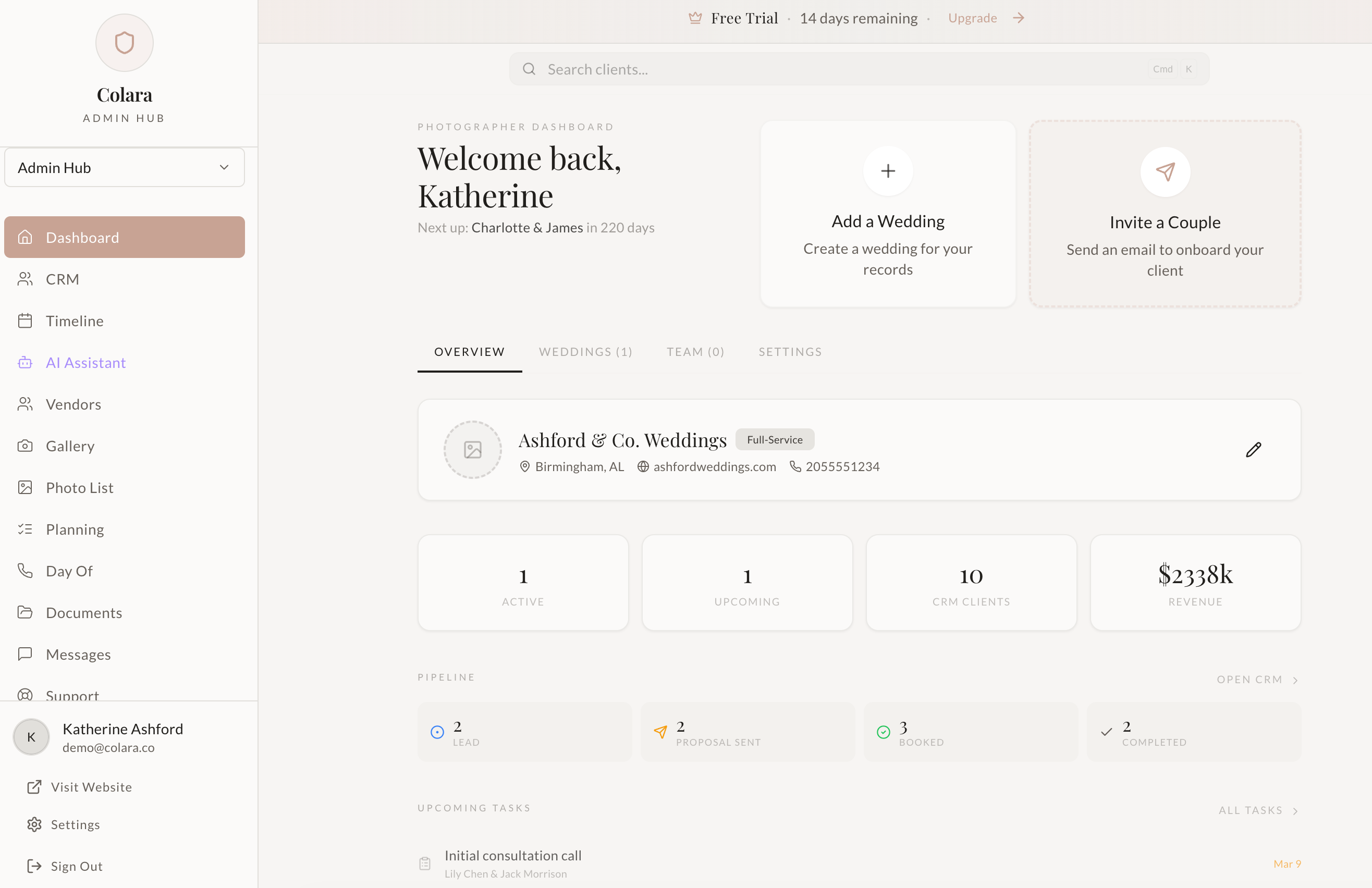The height and width of the screenshot is (888, 1372).
Task: Click the arrow next to Upgrade
Action: (1019, 18)
